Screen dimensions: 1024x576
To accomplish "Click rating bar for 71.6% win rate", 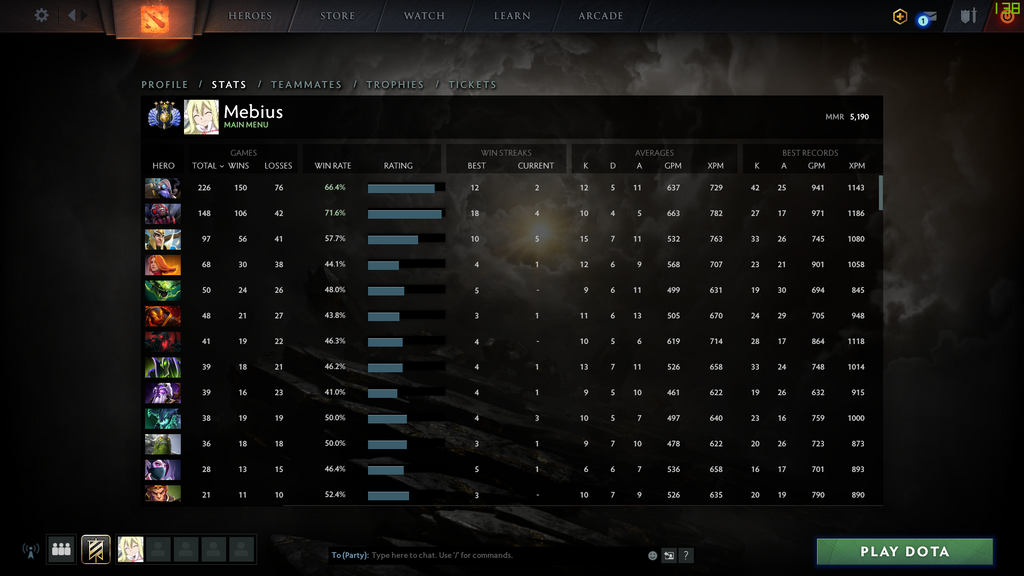I will pyautogui.click(x=406, y=214).
